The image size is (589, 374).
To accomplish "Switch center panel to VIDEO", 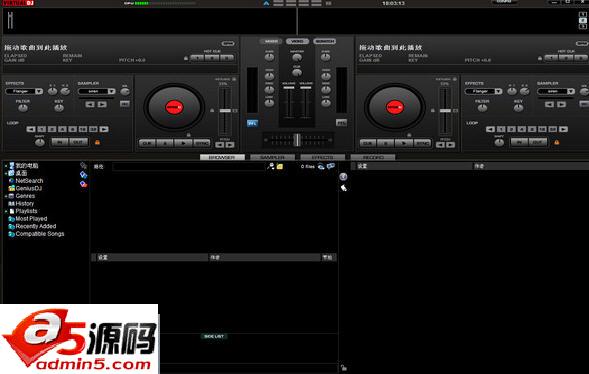I will (297, 41).
